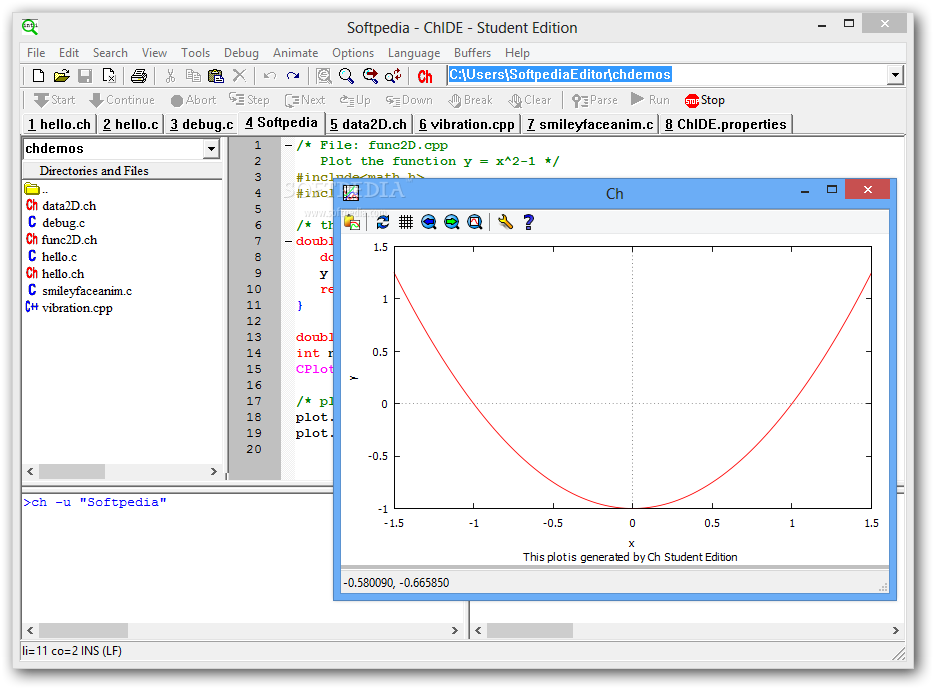Viewport: 934px width, 689px height.
Task: Select data2D.ch in the file list
Action: coord(61,205)
